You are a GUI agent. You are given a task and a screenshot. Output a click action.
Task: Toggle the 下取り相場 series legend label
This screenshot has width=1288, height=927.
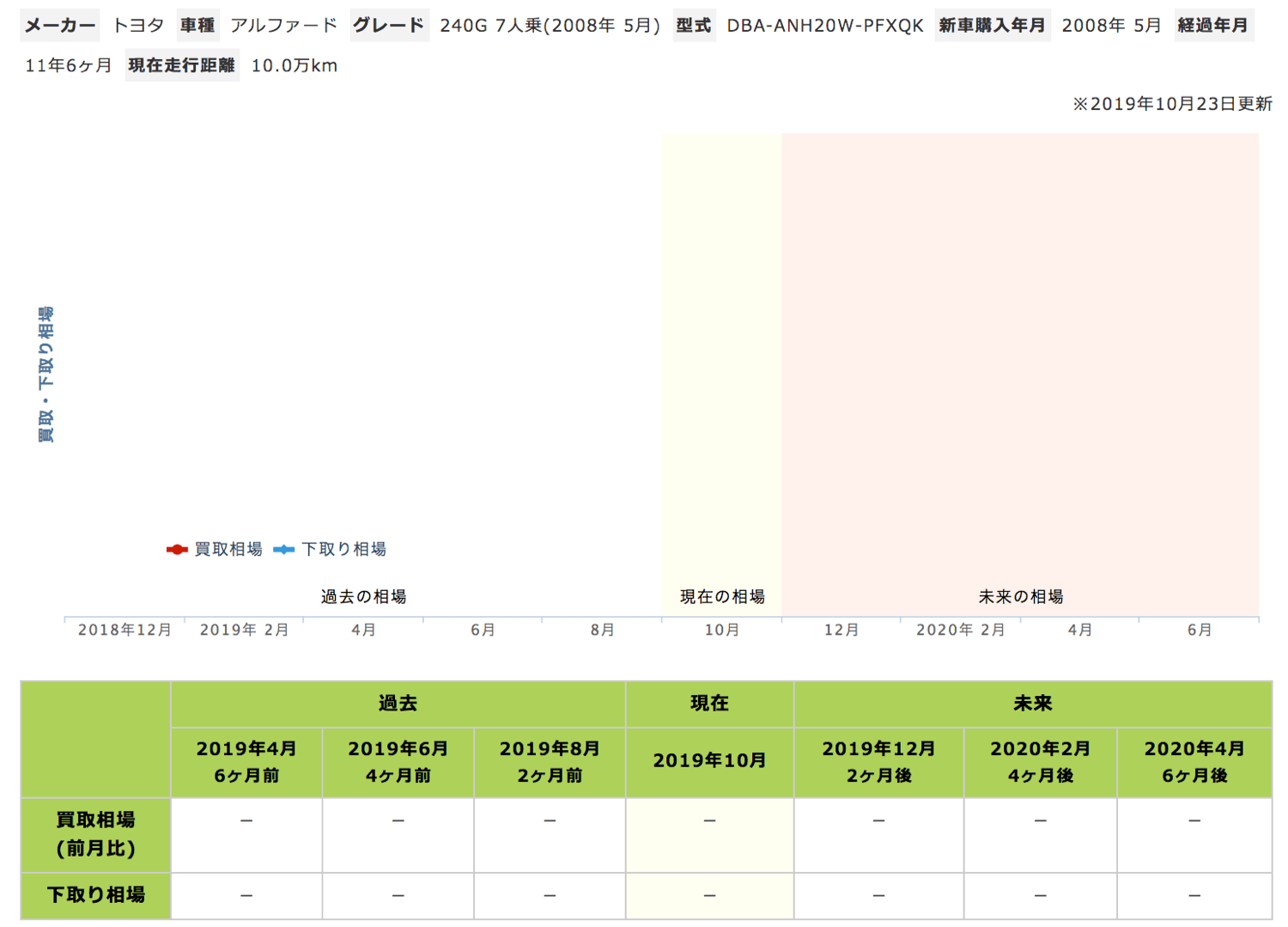(343, 550)
